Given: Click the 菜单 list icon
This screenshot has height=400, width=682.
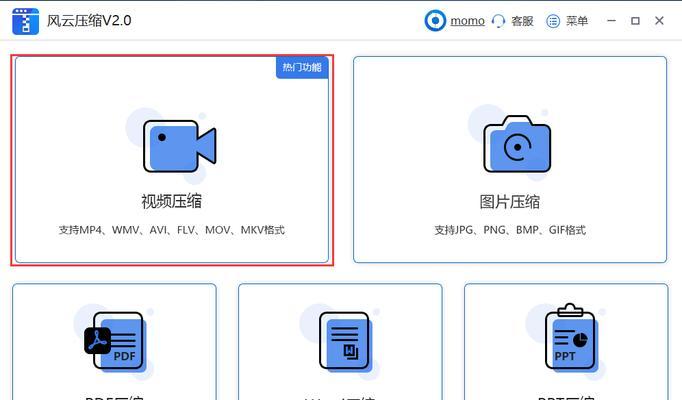Looking at the screenshot, I should point(553,21).
